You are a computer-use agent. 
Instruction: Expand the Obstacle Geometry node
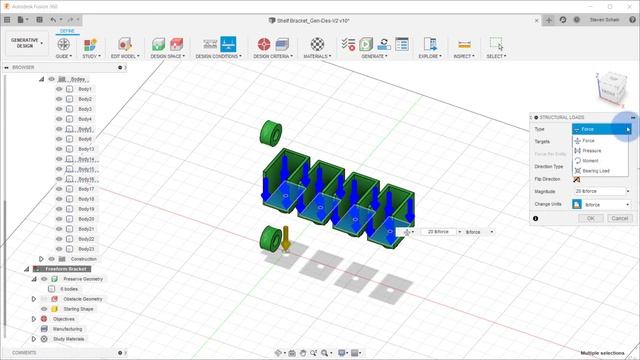tap(34, 299)
